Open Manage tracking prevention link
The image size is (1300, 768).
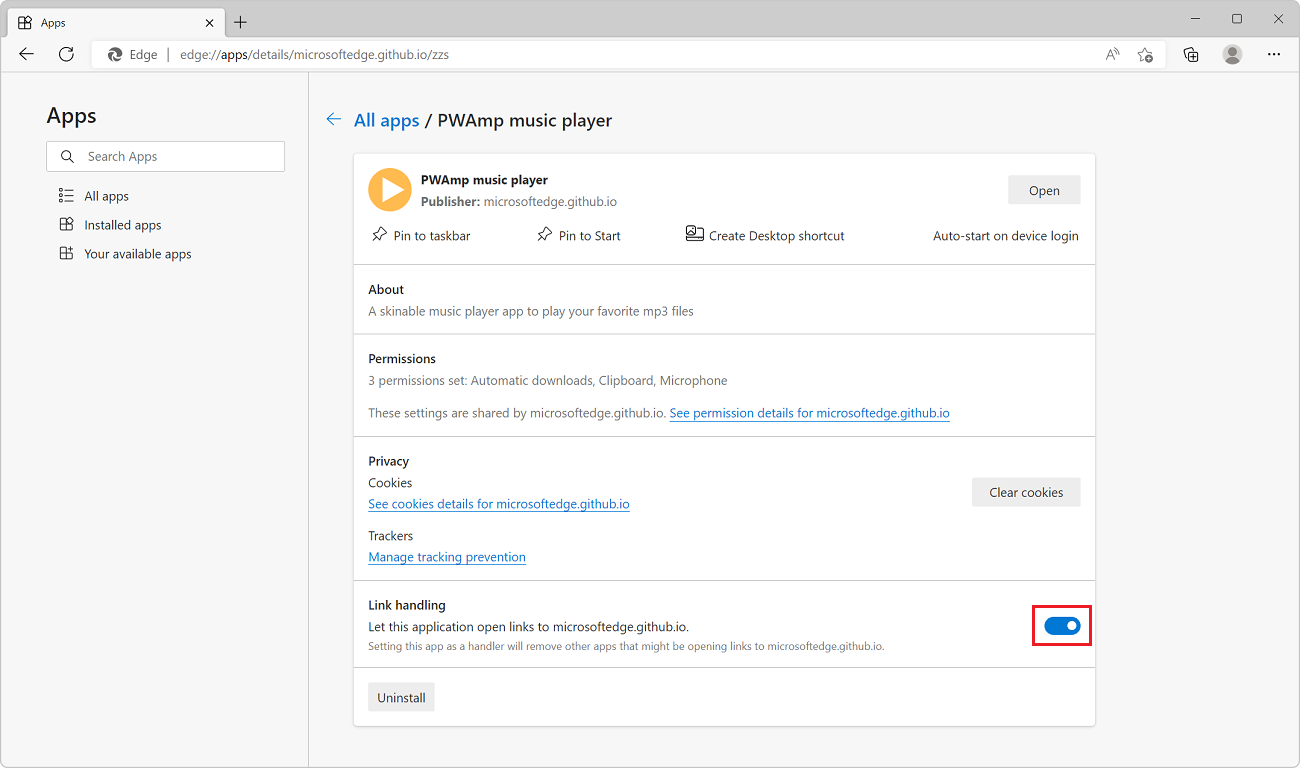447,557
